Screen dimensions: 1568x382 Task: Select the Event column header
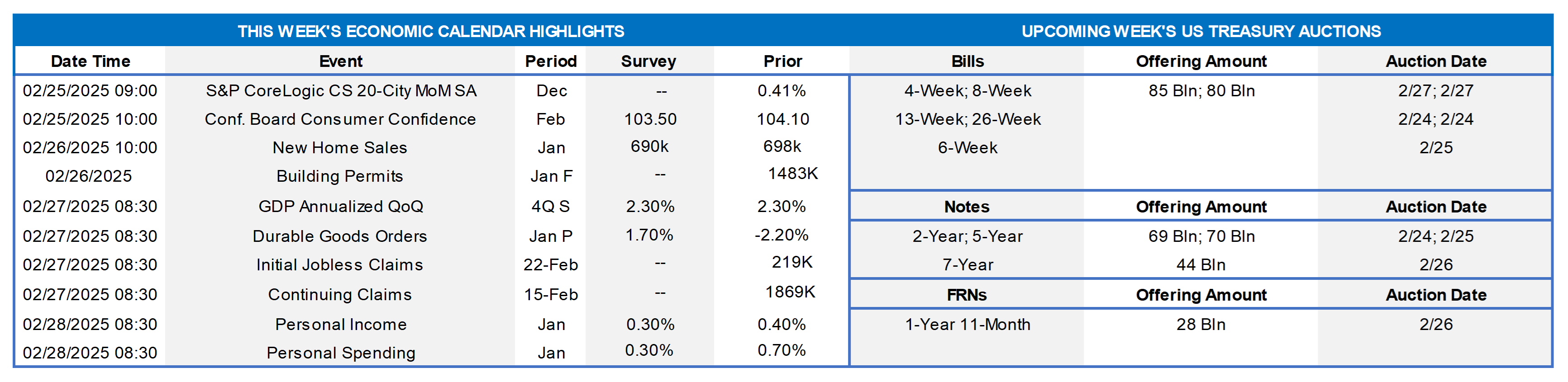click(340, 61)
